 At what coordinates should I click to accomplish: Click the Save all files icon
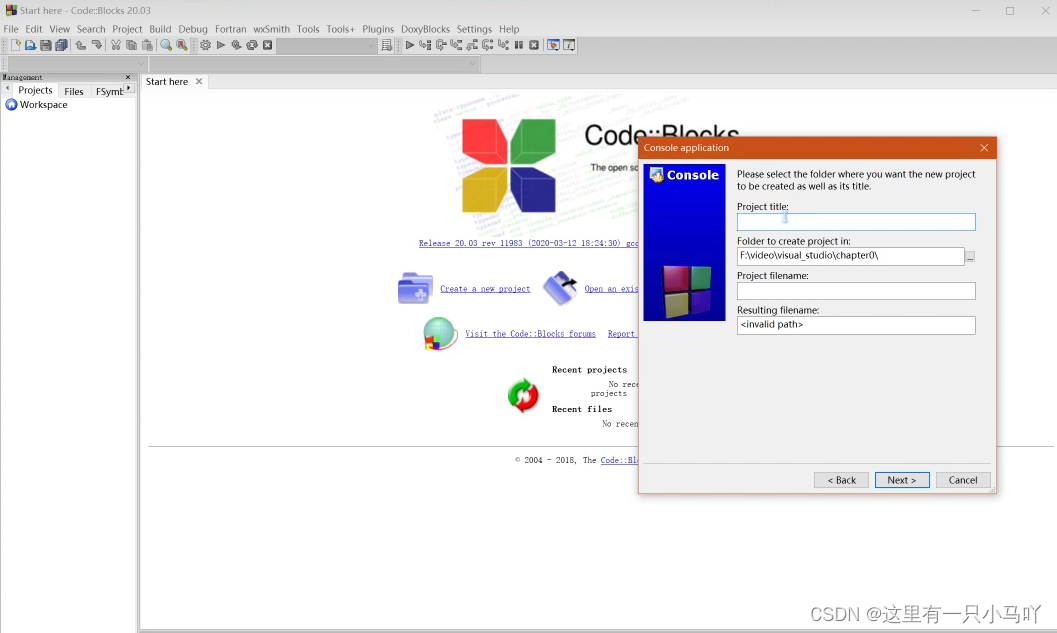point(61,45)
